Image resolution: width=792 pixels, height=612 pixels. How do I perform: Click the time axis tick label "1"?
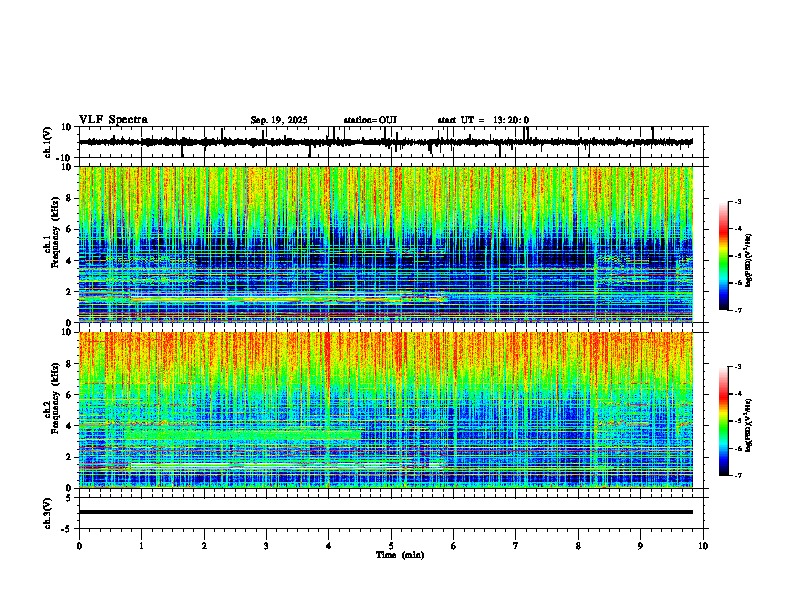(141, 546)
